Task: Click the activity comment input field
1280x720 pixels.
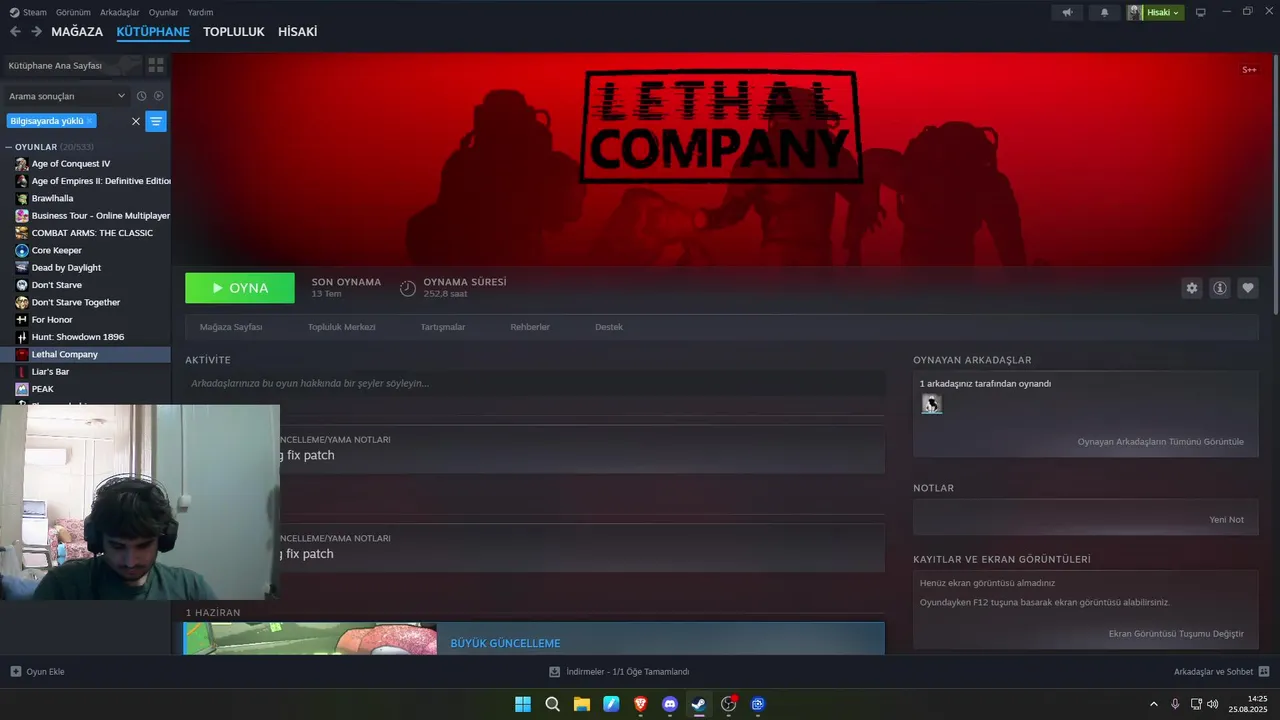Action: pyautogui.click(x=535, y=383)
